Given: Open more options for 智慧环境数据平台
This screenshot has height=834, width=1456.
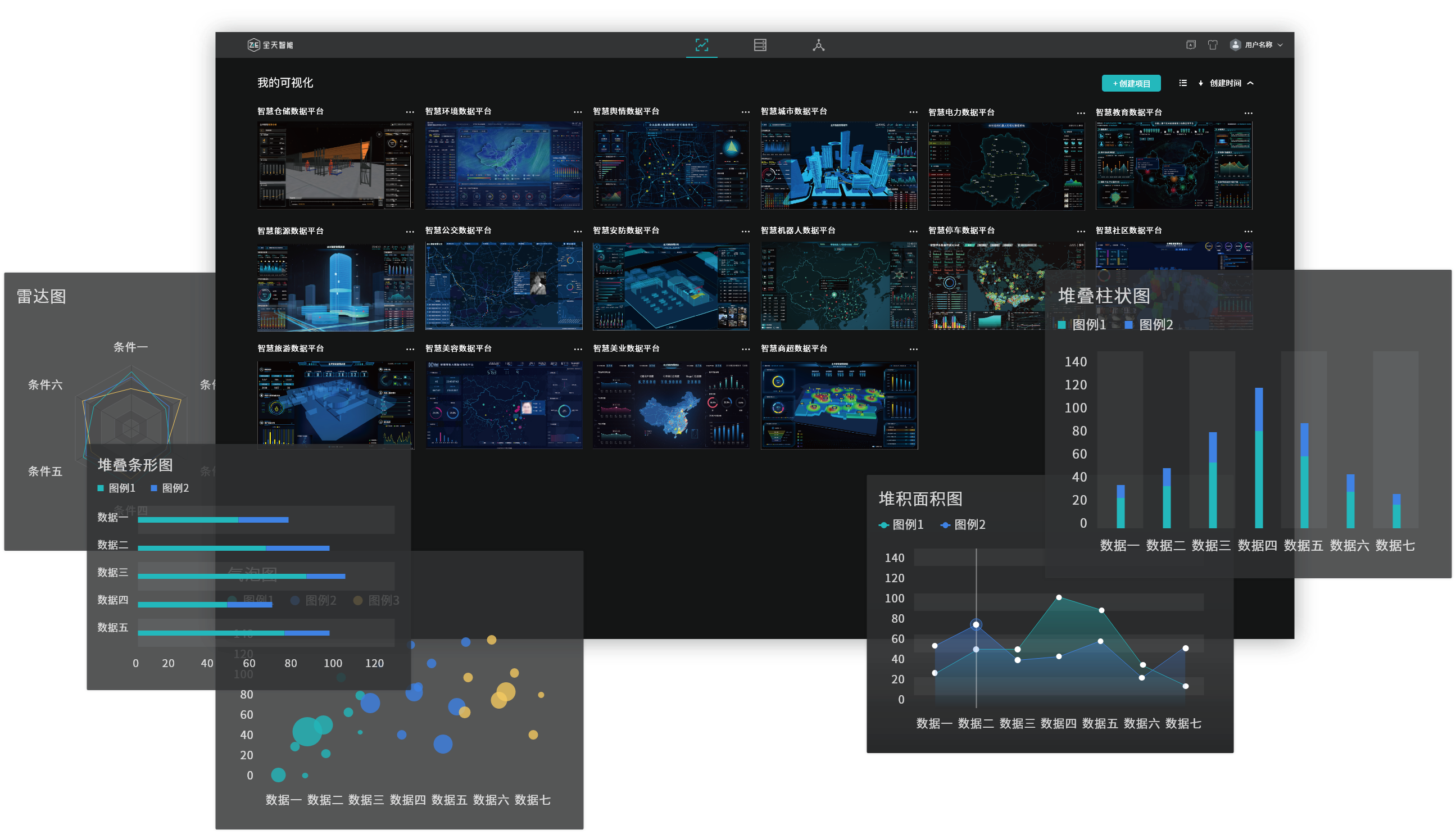Looking at the screenshot, I should point(577,112).
